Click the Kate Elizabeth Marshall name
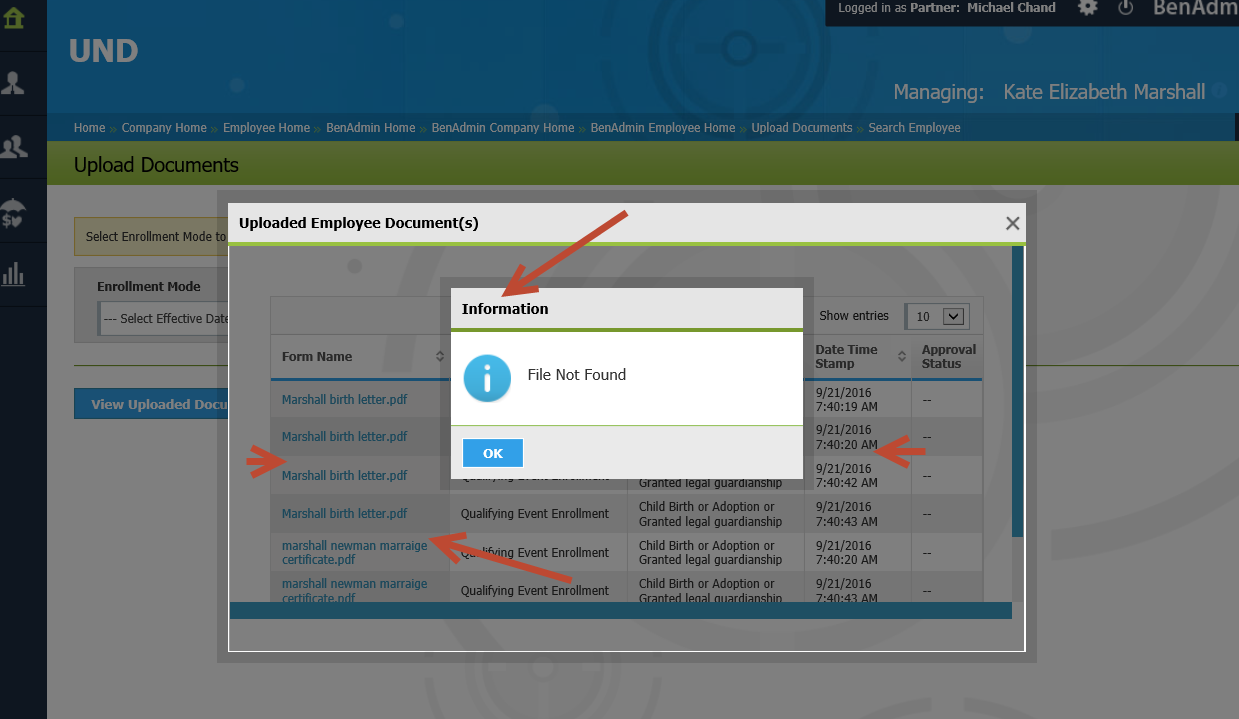1239x719 pixels. 1104,92
